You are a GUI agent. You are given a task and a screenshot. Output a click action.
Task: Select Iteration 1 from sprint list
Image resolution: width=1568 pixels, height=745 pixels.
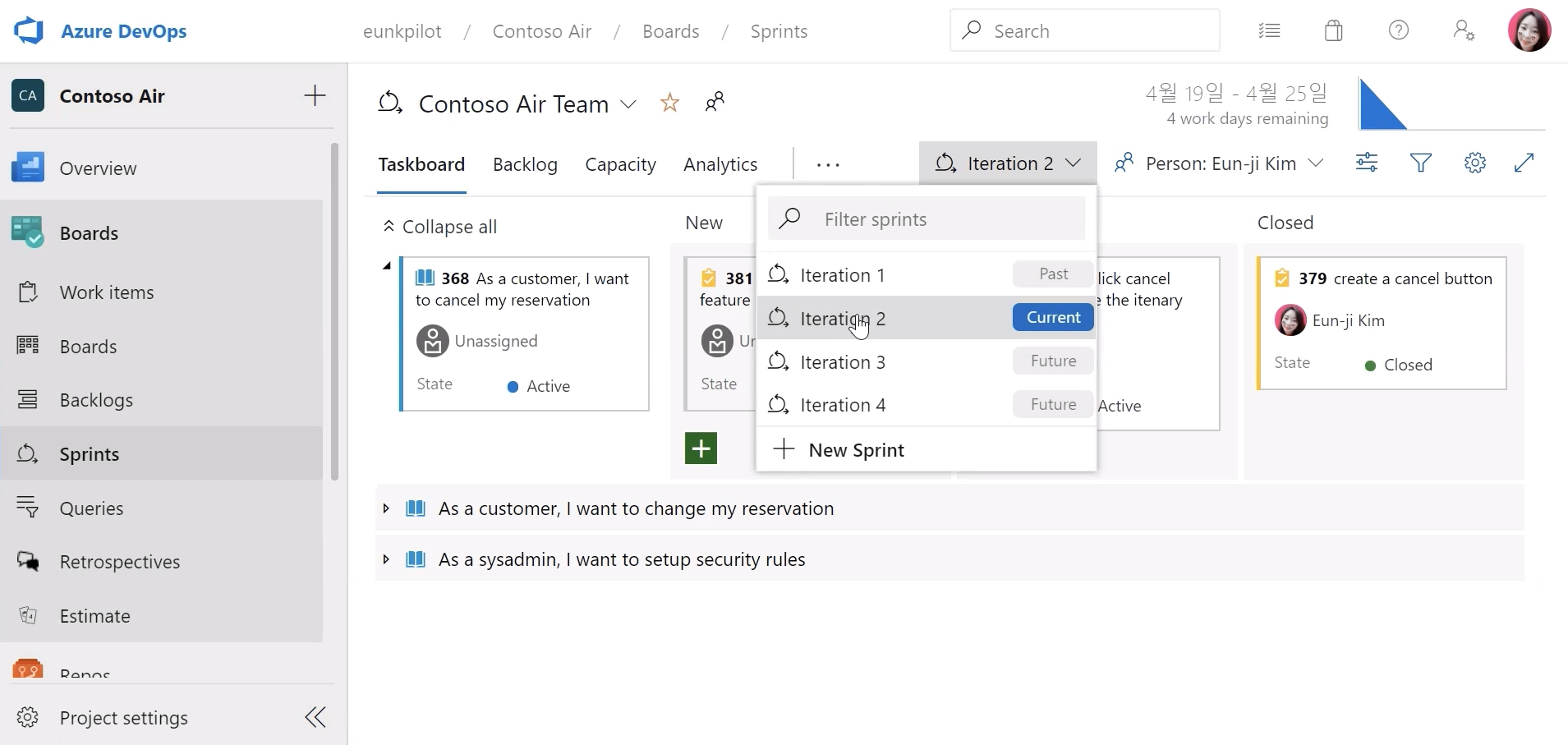pos(927,274)
